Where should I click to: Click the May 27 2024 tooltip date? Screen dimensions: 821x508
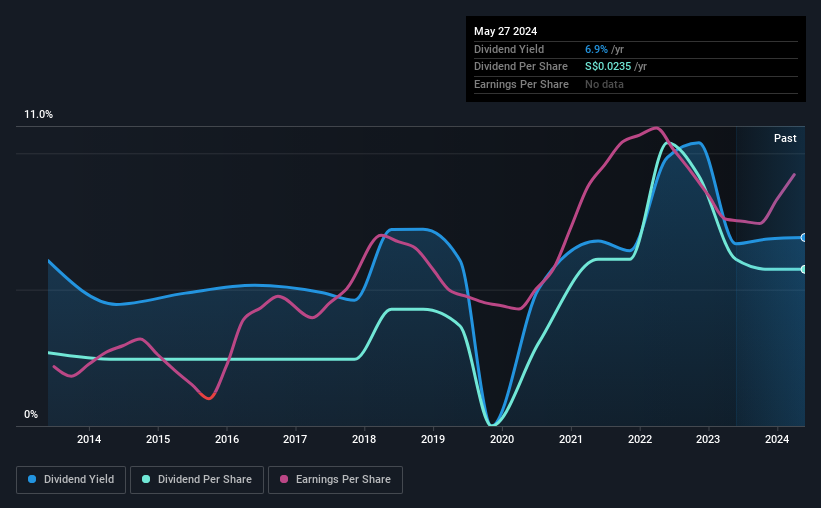(505, 31)
